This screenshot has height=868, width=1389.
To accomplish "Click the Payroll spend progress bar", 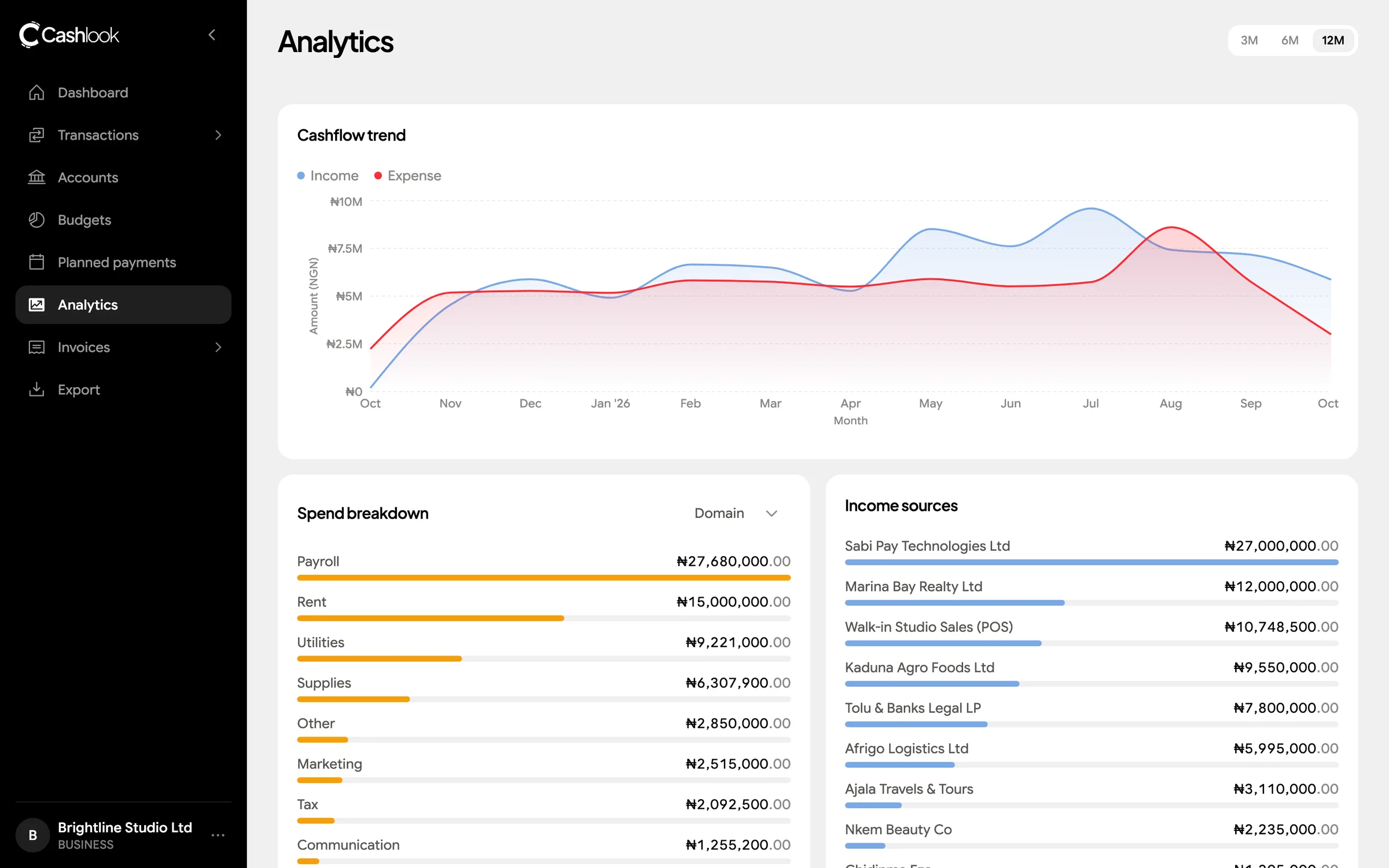I will pyautogui.click(x=543, y=578).
